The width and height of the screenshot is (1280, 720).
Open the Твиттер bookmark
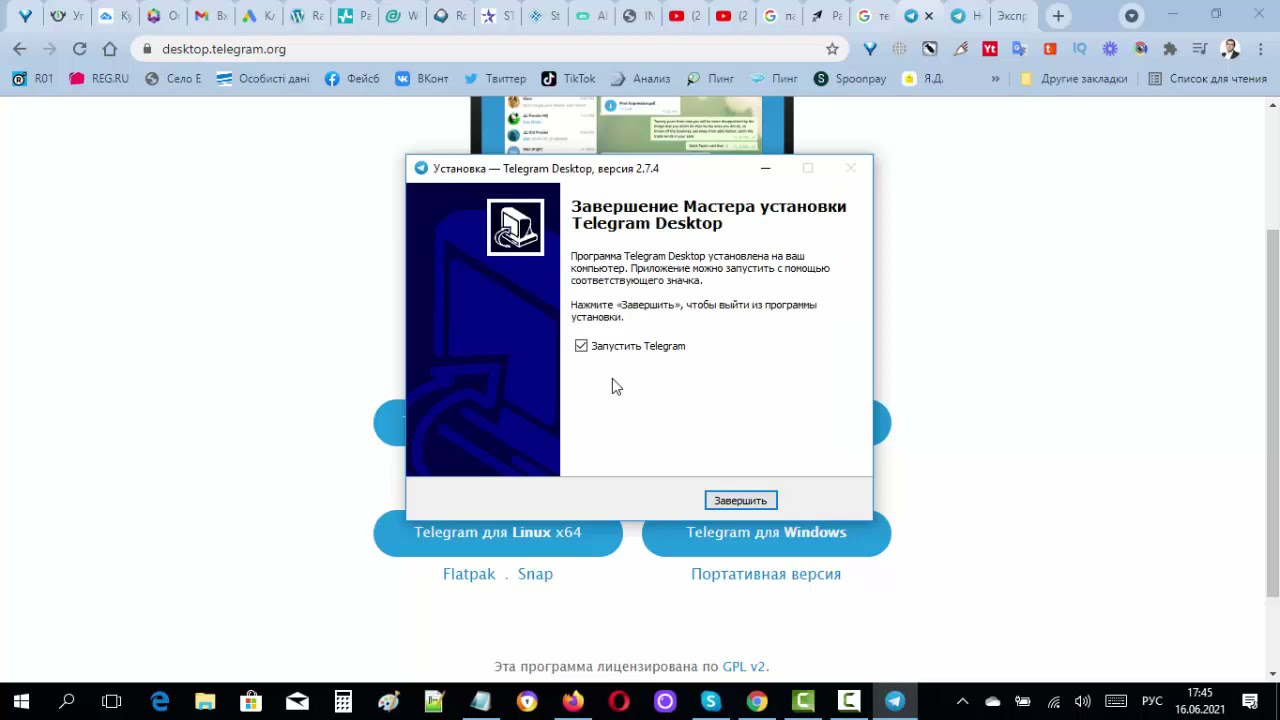point(494,79)
